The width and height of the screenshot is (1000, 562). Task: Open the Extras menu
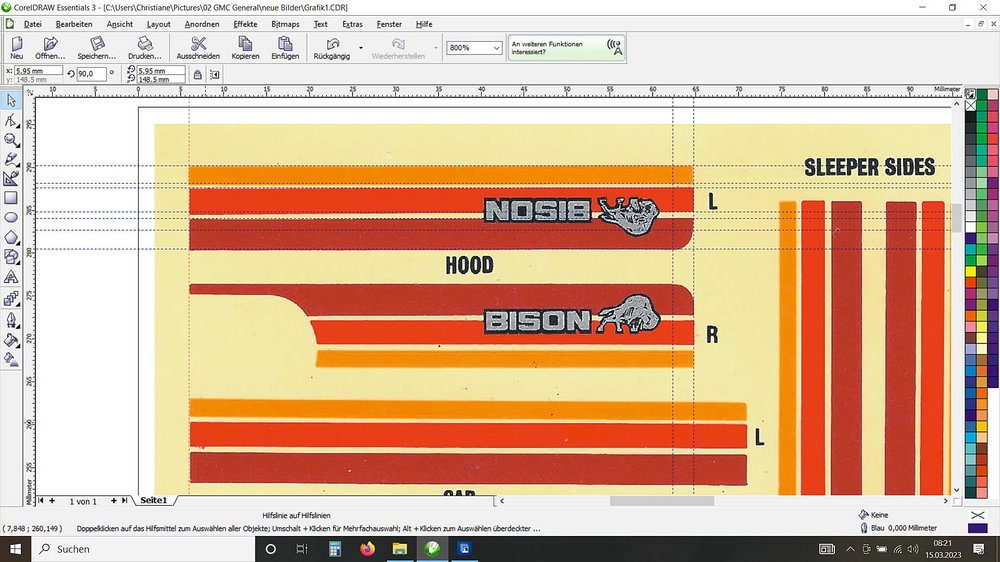pos(352,24)
